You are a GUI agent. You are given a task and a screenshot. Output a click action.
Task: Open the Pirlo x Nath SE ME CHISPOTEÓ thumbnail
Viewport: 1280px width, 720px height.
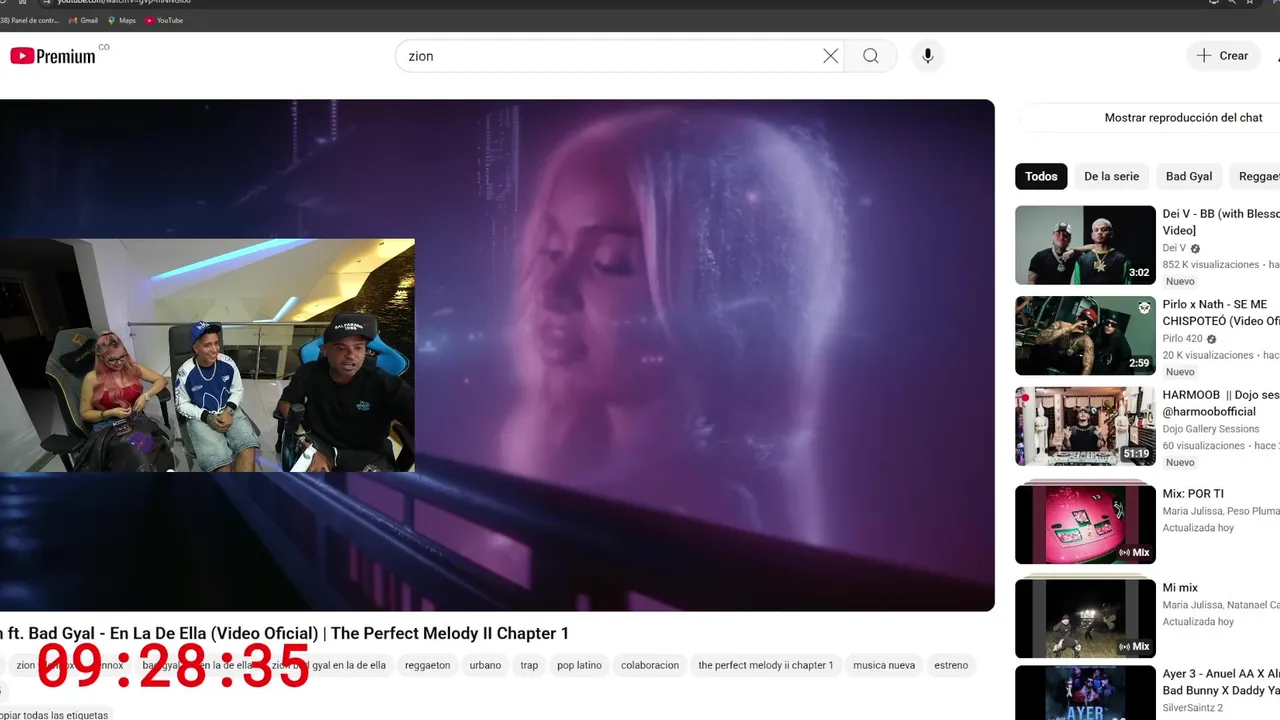(x=1085, y=336)
